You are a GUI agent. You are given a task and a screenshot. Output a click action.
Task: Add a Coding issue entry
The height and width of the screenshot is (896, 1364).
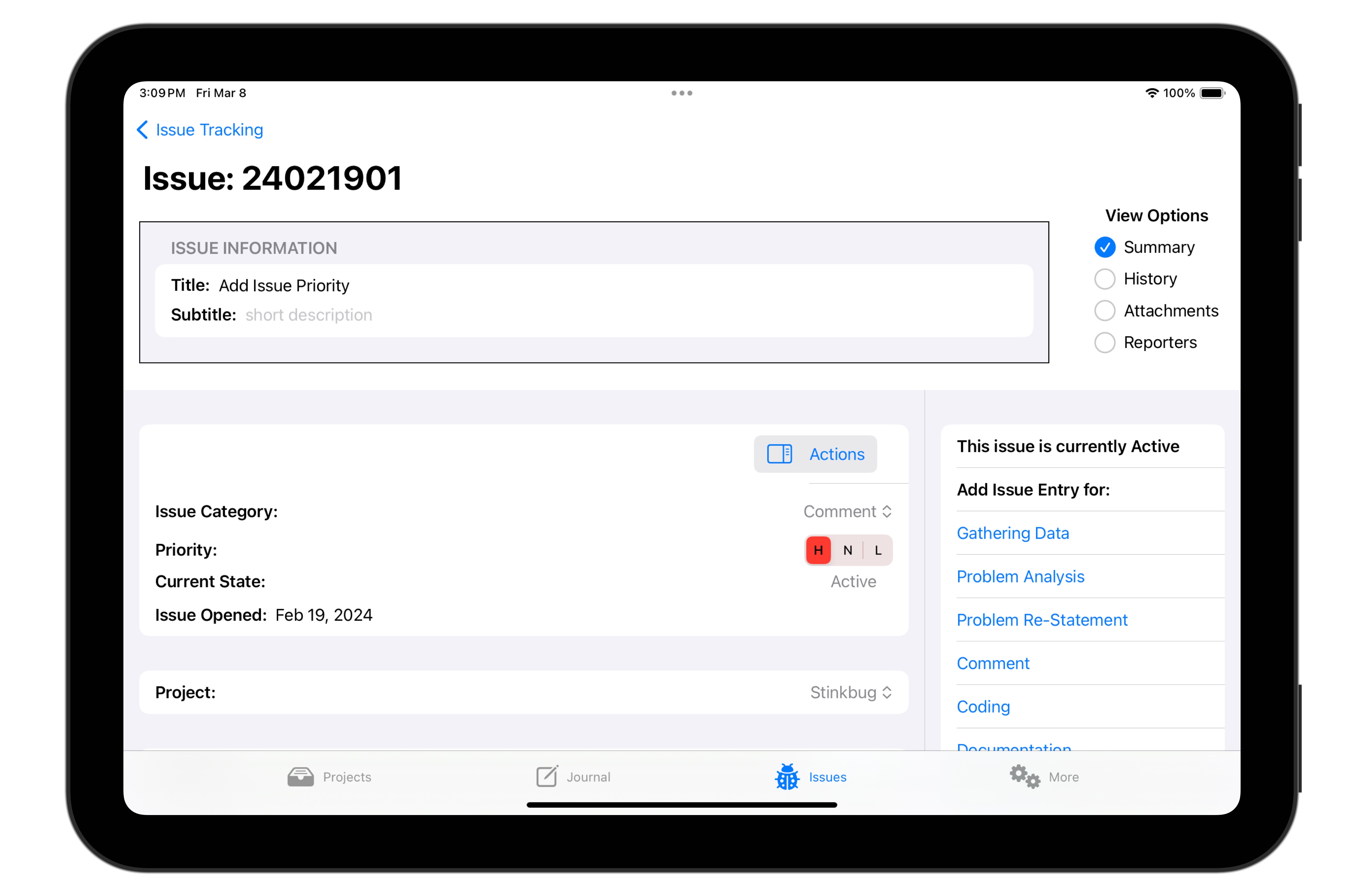pos(983,707)
